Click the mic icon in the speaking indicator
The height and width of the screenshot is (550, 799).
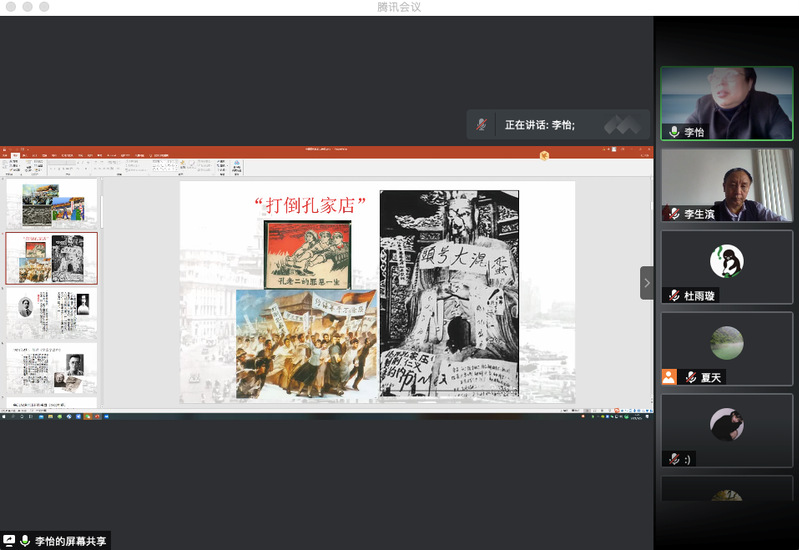481,125
